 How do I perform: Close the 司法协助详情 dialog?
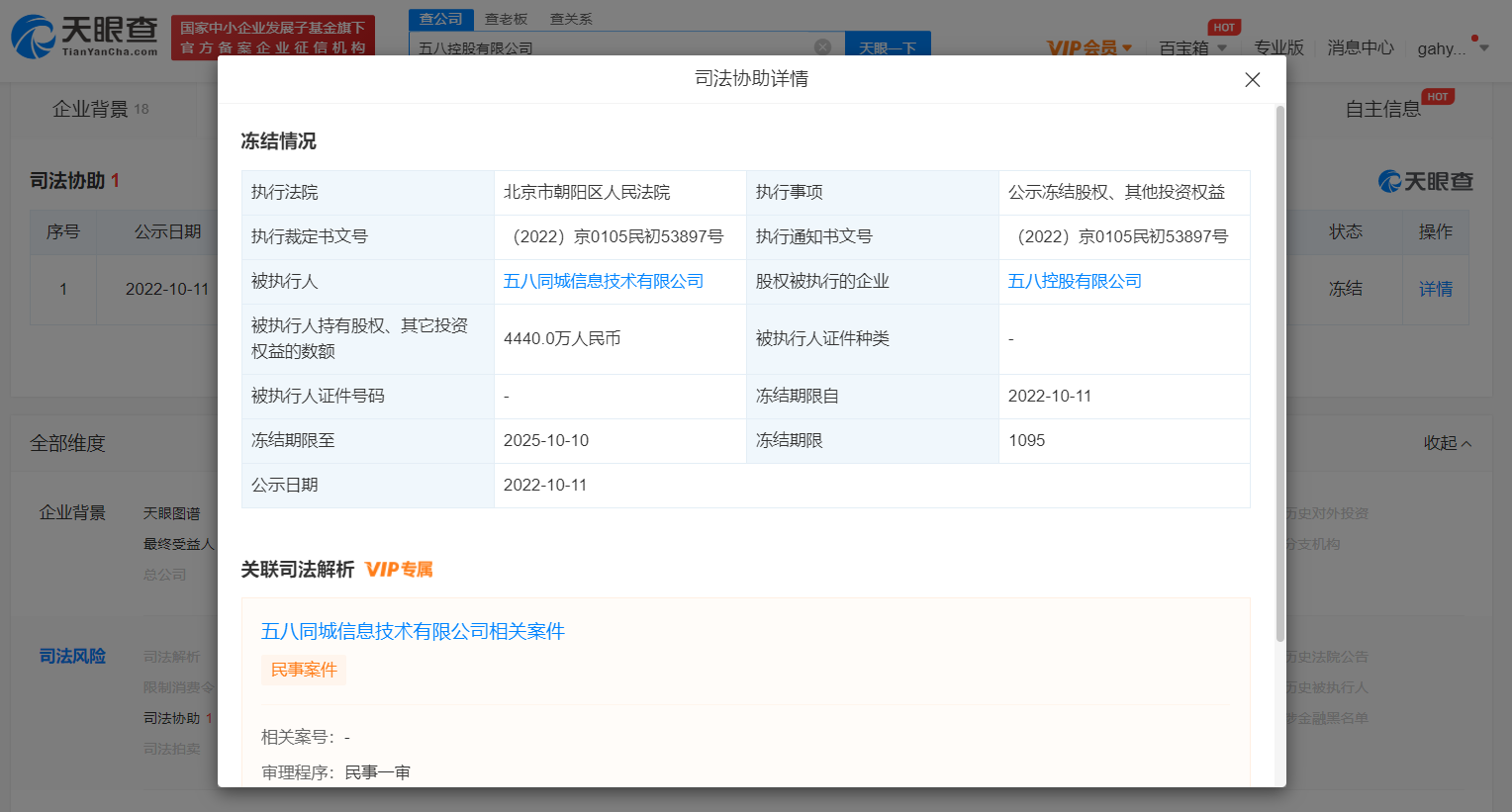[x=1252, y=79]
